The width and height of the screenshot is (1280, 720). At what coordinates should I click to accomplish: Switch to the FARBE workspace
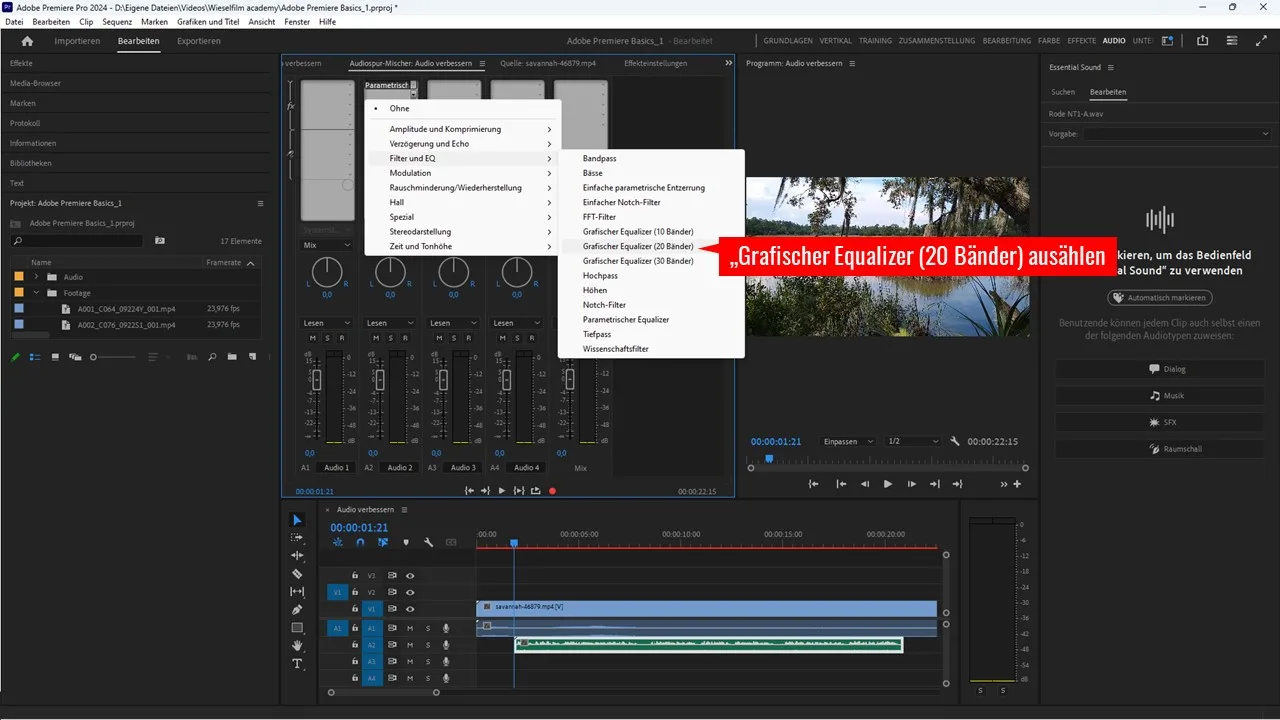click(x=1049, y=41)
